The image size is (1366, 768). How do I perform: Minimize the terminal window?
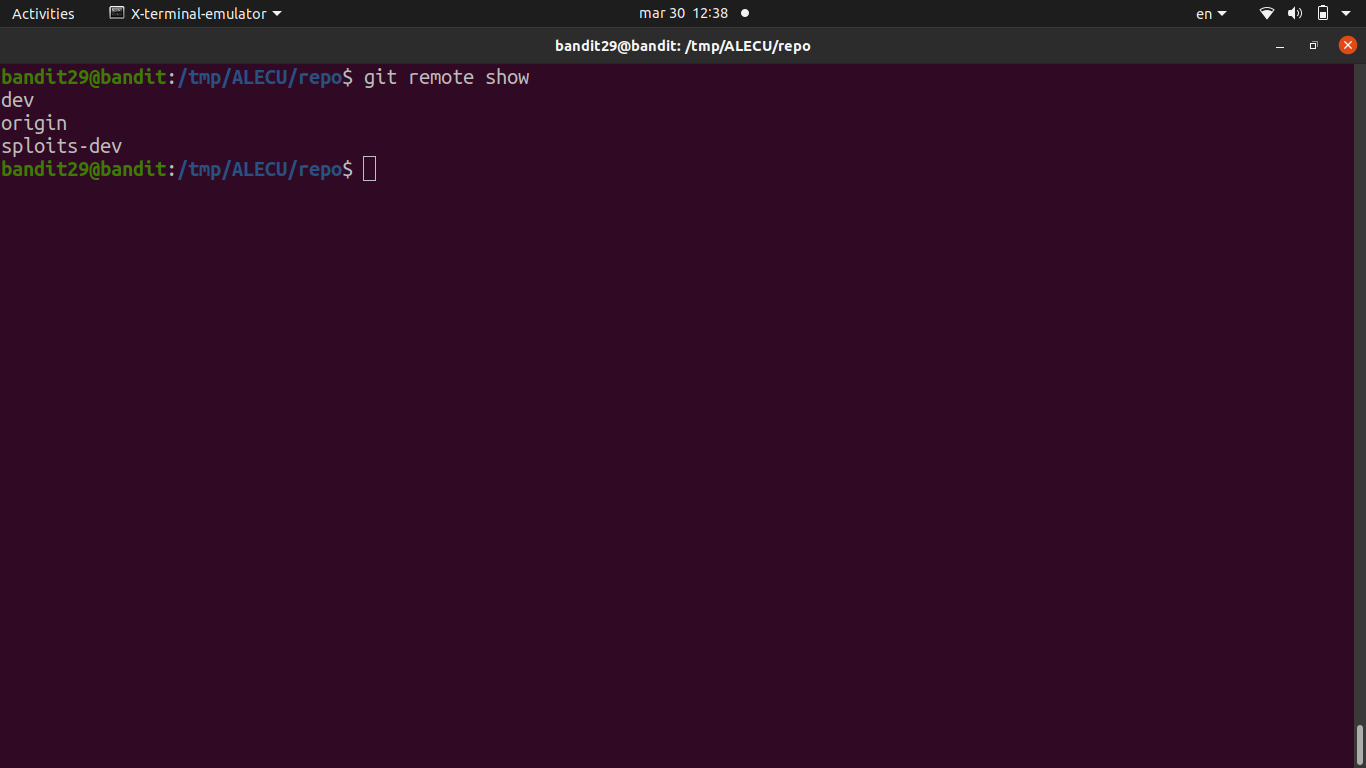[1280, 46]
